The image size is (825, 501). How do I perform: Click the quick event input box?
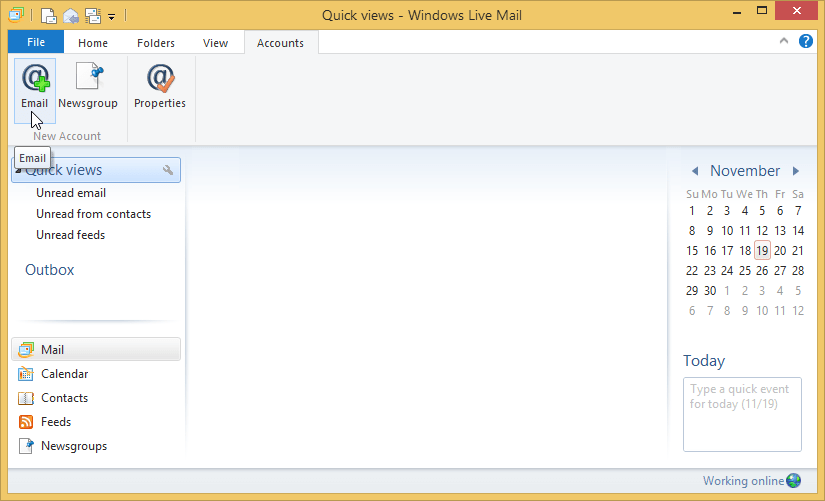[742, 414]
